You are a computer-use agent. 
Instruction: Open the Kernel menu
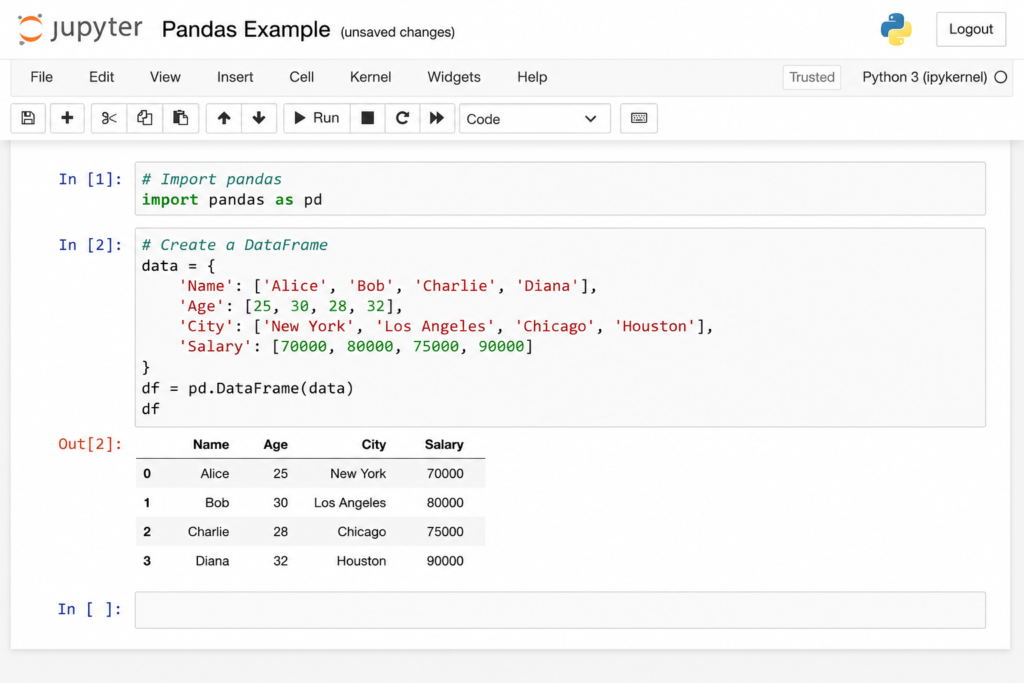click(x=370, y=77)
